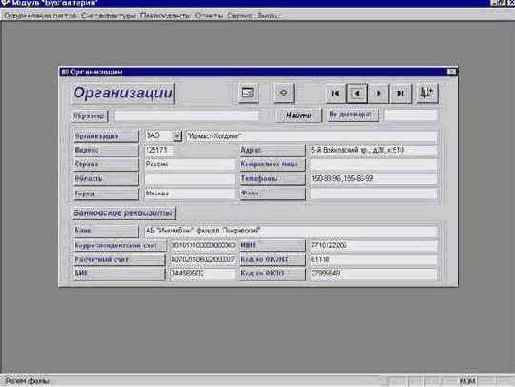Click the Код по ОКПО value field
Viewport: 515px width, 387px height.
point(373,274)
